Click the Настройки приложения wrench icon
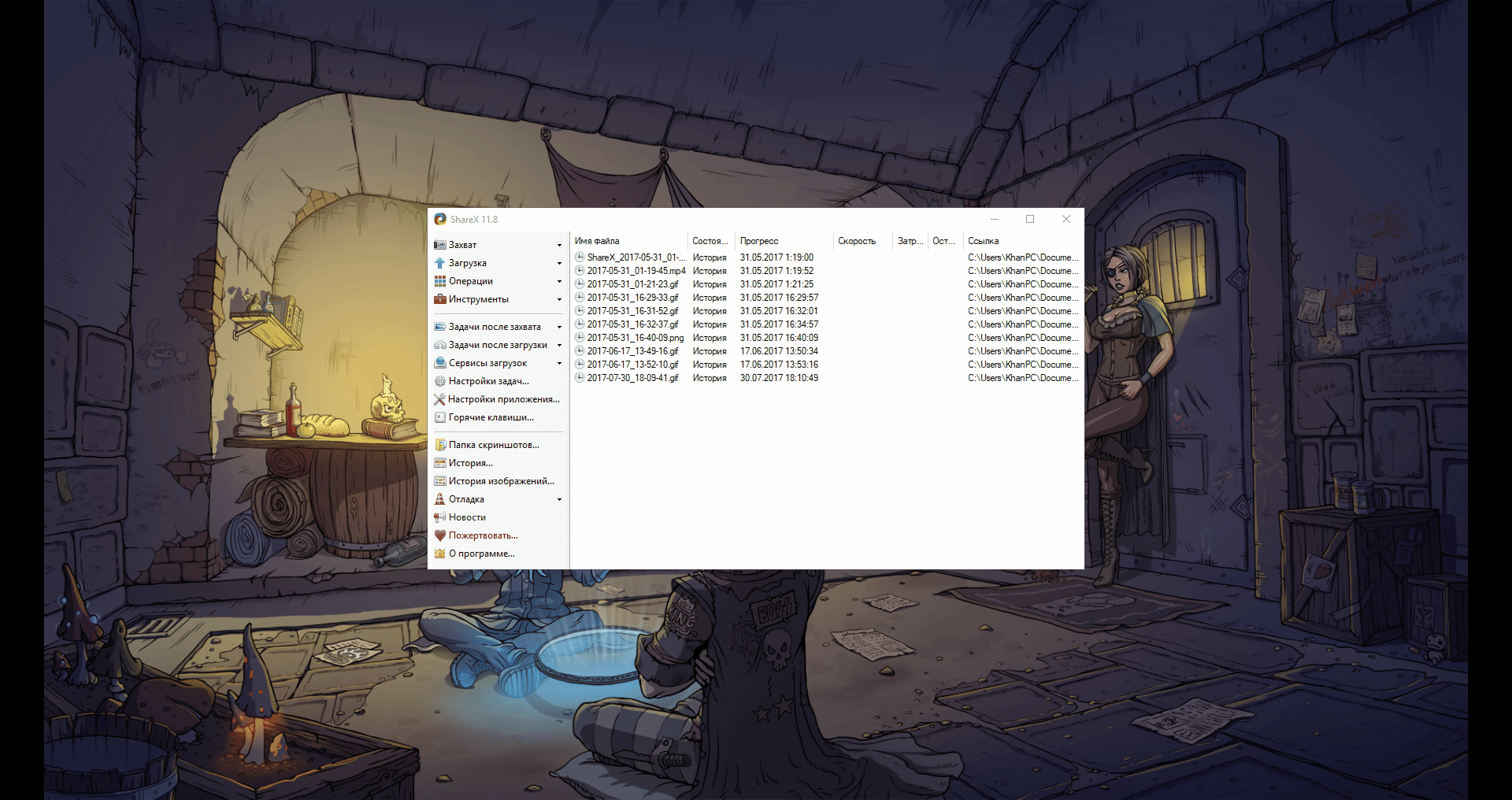 (x=440, y=399)
